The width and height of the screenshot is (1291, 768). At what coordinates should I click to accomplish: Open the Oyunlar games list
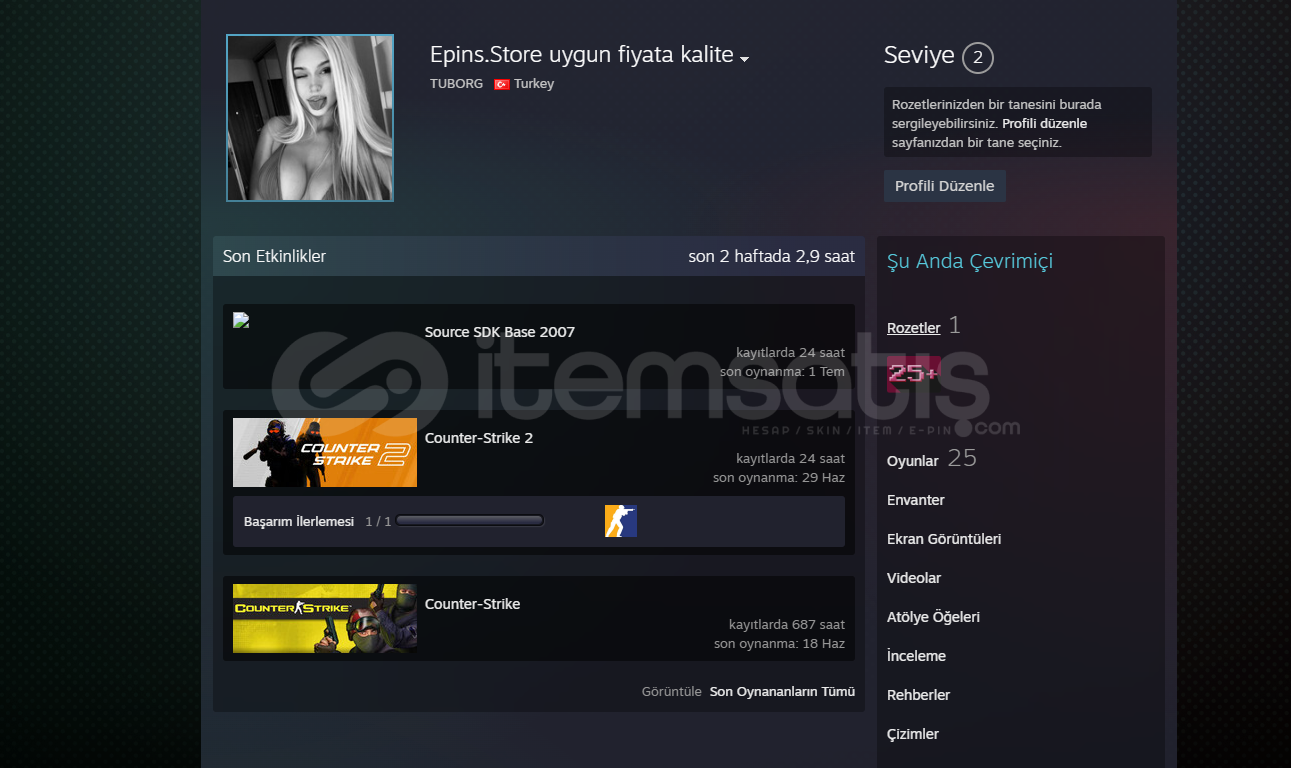click(x=912, y=461)
